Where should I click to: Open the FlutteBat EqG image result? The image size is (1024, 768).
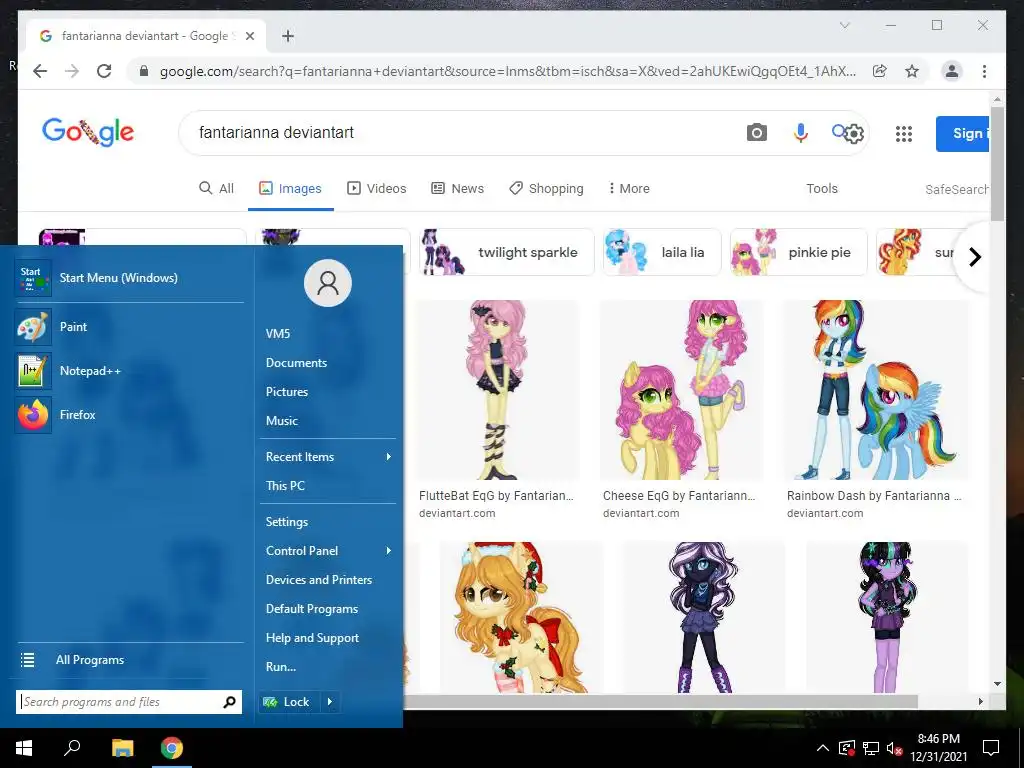pos(498,390)
